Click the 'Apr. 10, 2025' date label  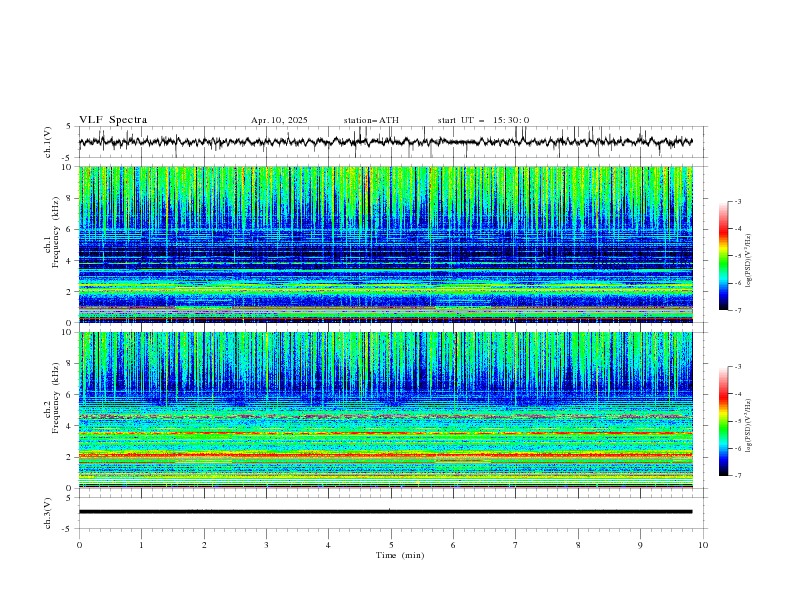pyautogui.click(x=279, y=120)
